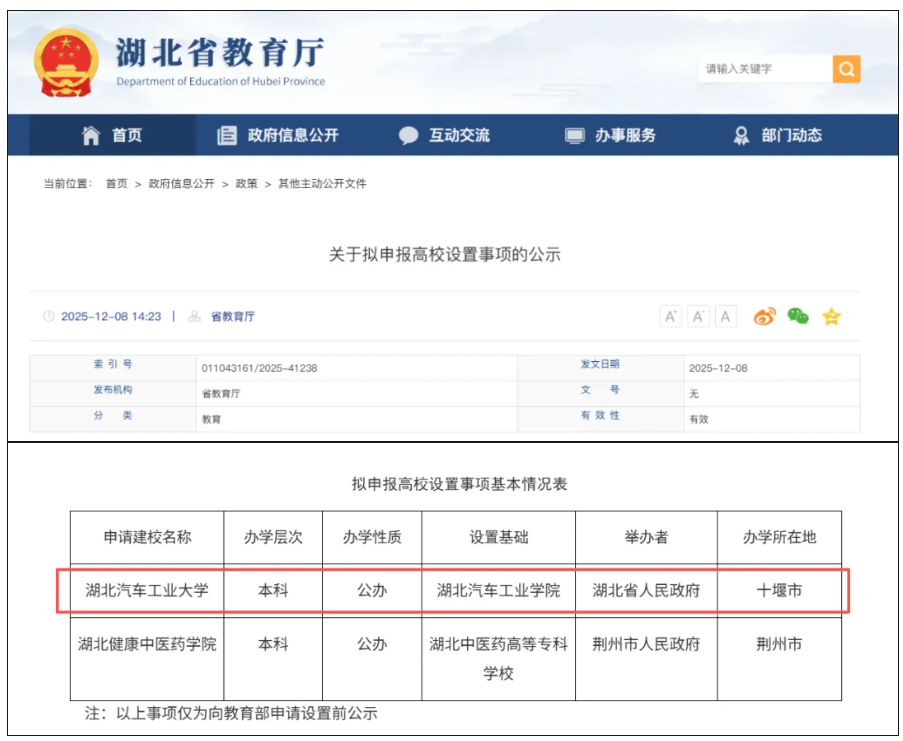The height and width of the screenshot is (741, 903).
Task: Click the document icon beside 政府信息公开
Action: (227, 135)
